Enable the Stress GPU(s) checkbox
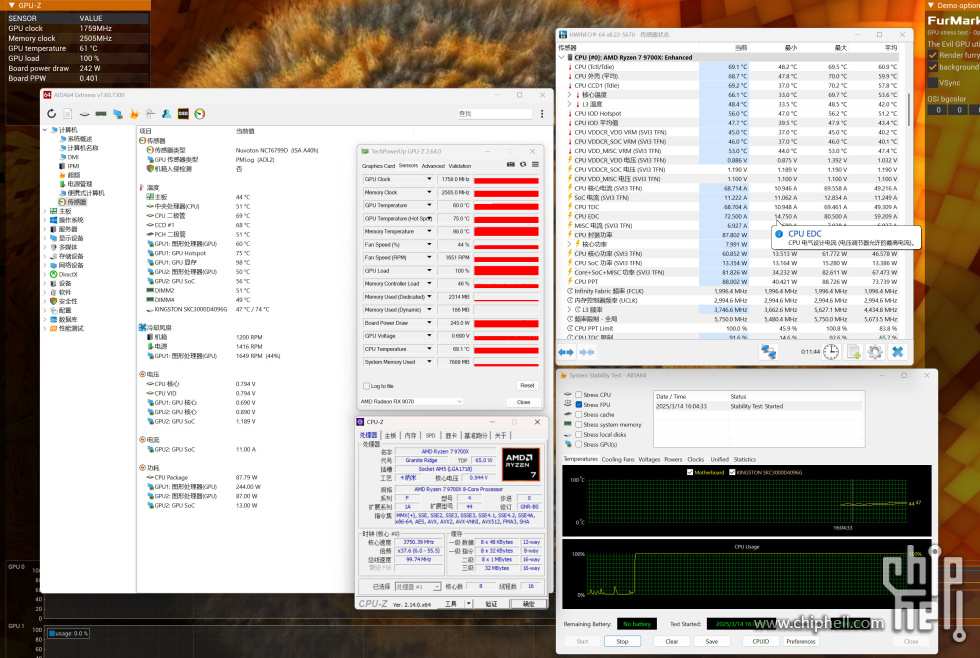Screen dimensions: 980x658 [579, 445]
